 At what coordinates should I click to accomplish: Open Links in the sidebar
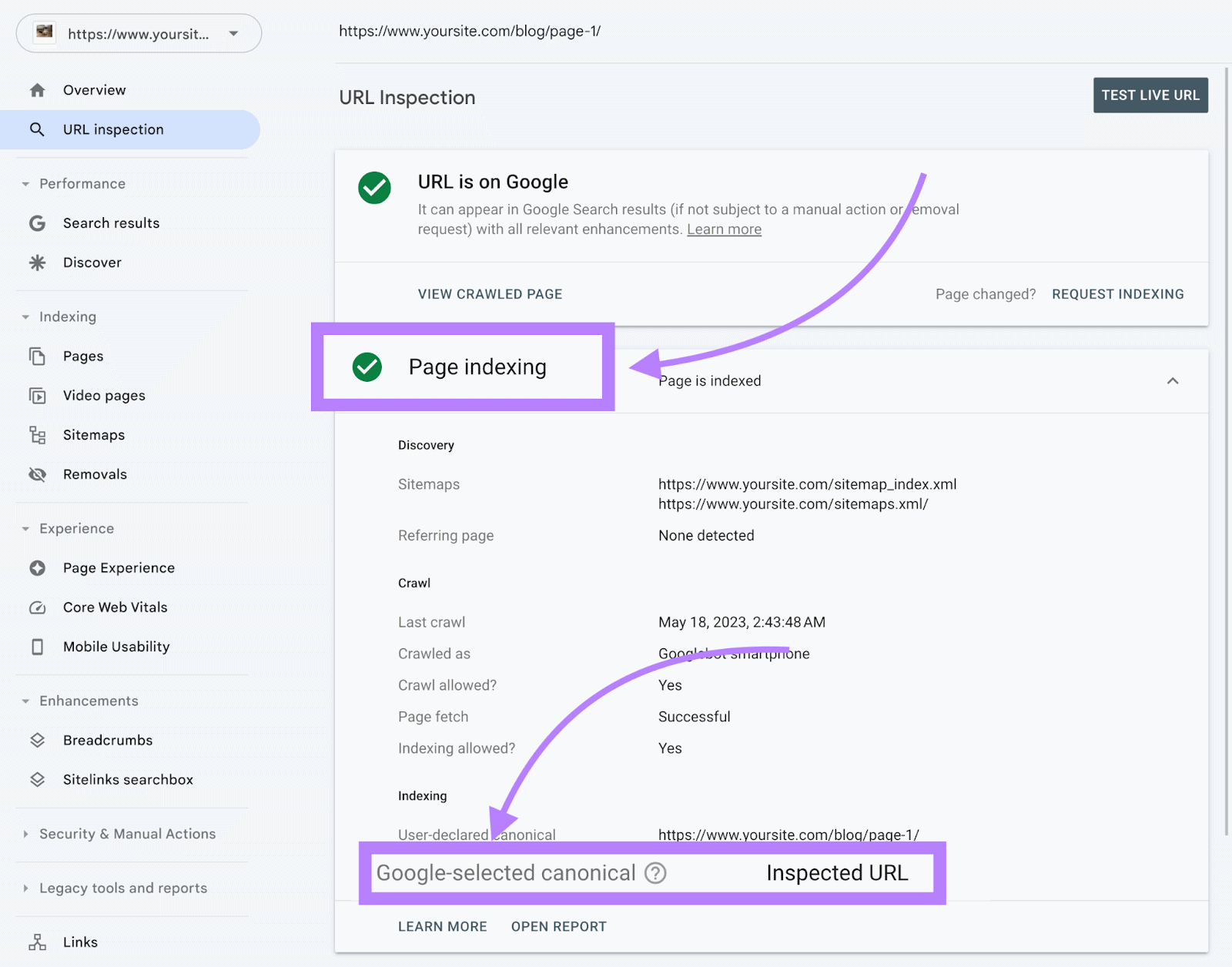click(131, 942)
